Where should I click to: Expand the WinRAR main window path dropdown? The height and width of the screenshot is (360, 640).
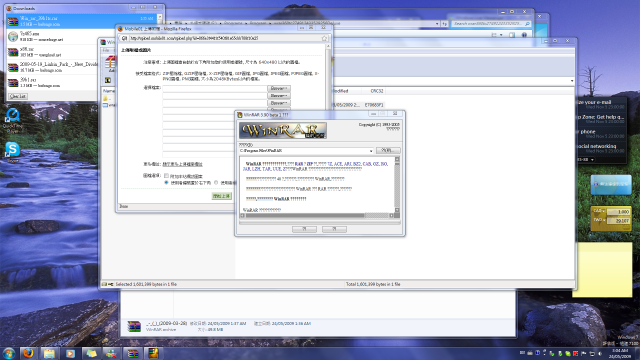coord(571,81)
